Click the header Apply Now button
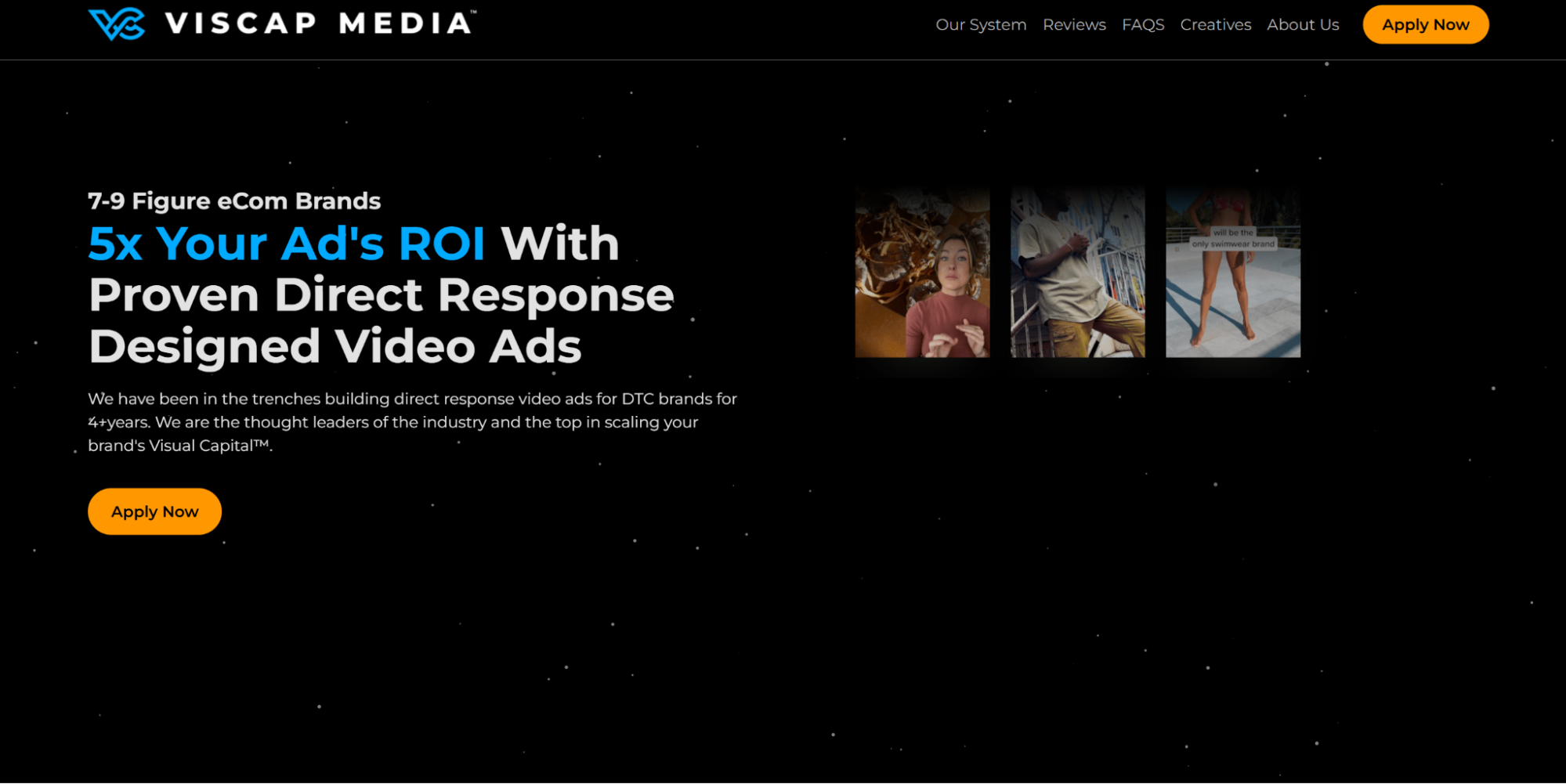 (x=1426, y=24)
